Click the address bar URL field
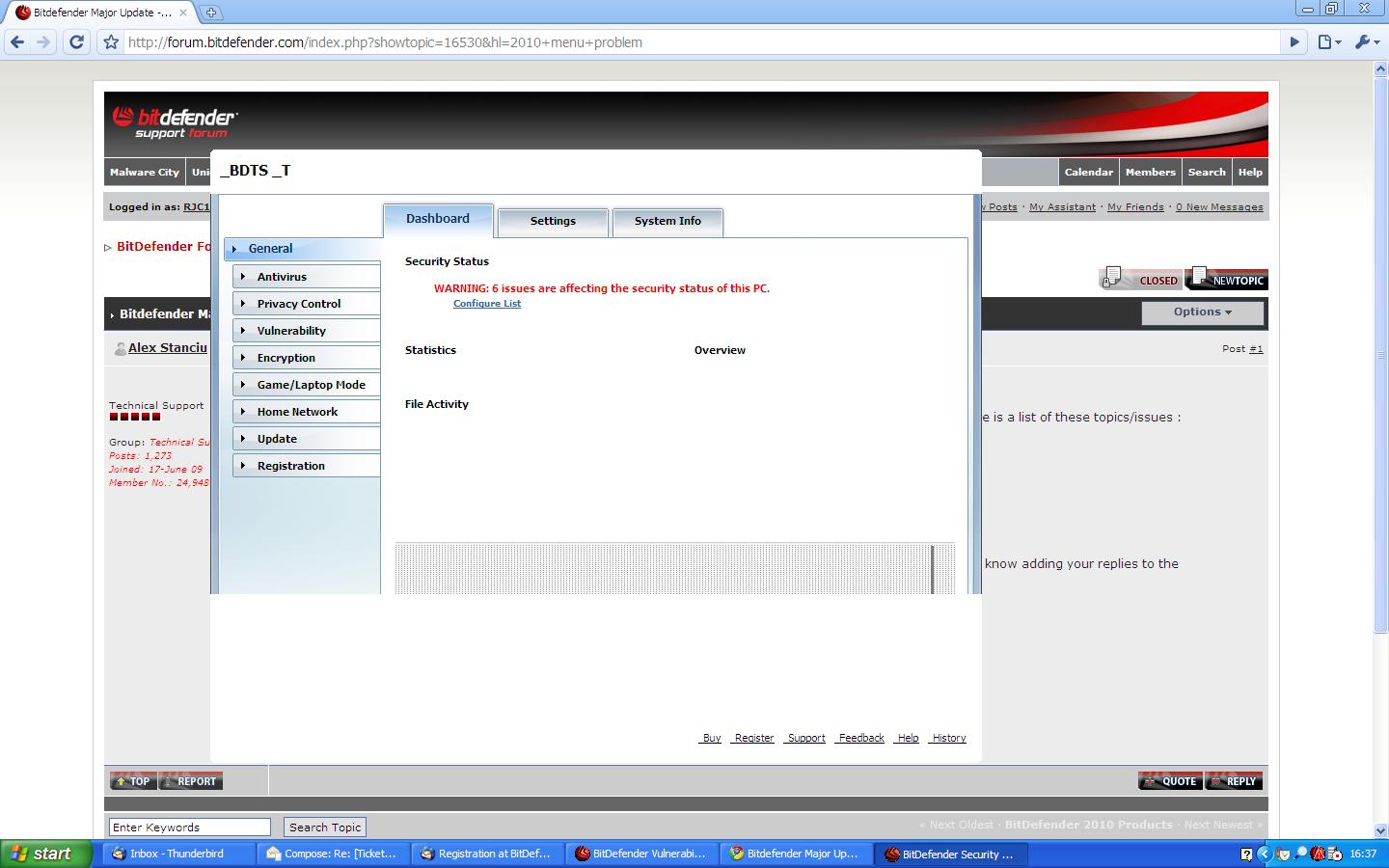This screenshot has height=868, width=1389. click(702, 41)
